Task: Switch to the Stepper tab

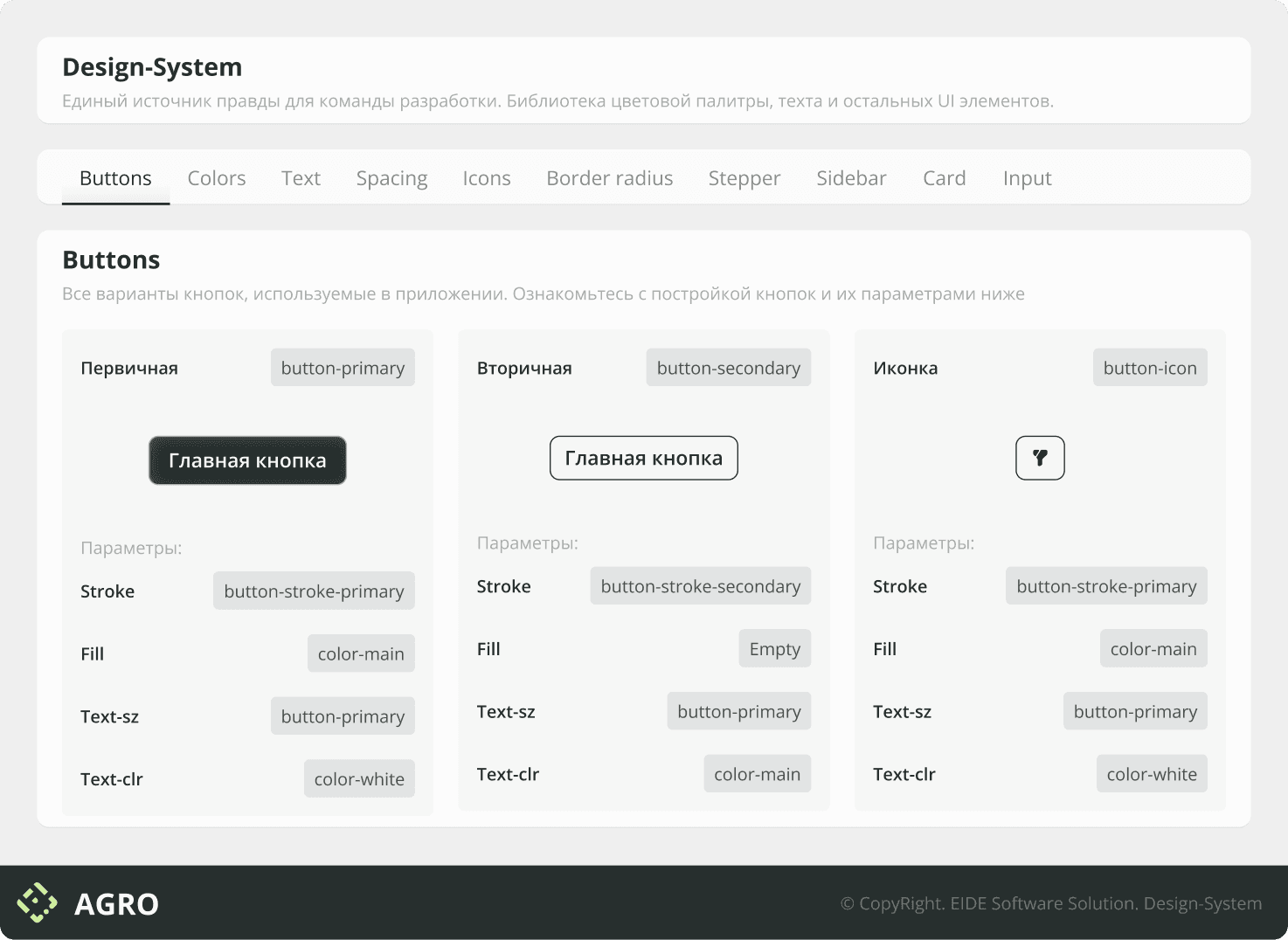Action: [x=744, y=178]
